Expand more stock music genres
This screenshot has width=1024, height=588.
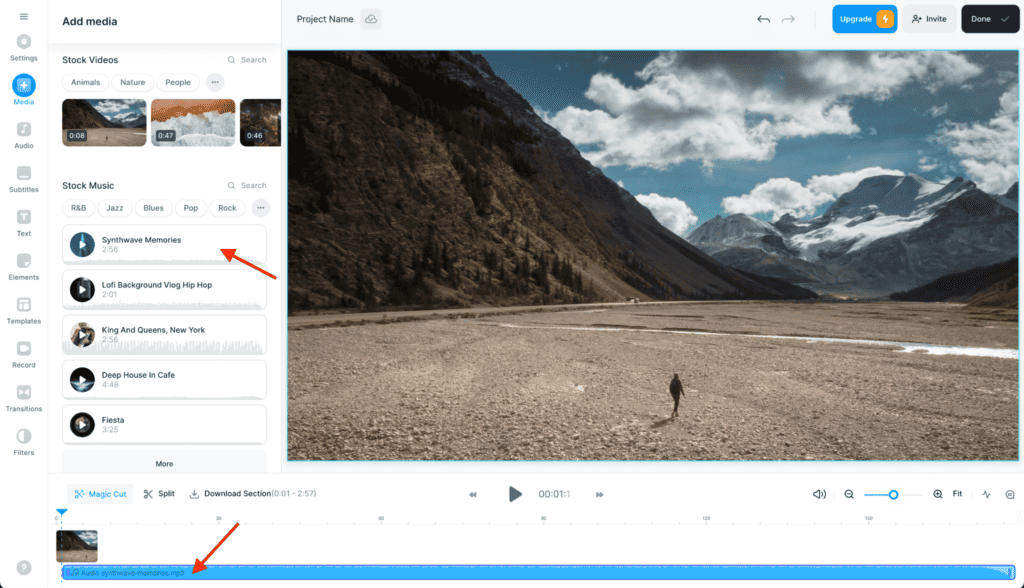coord(260,208)
